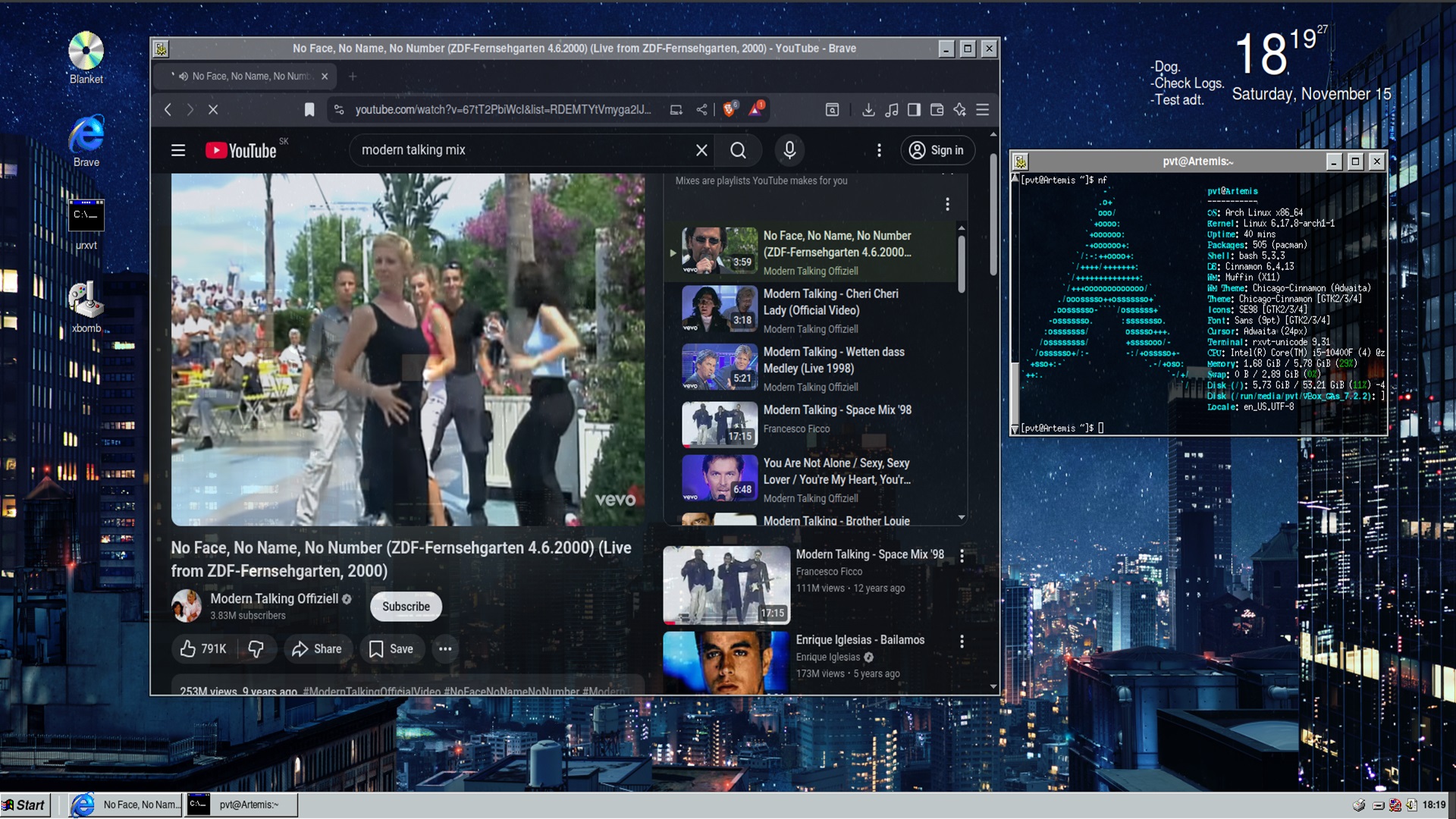Open Brave main hamburger menu
The image size is (1456, 819).
pyautogui.click(x=983, y=110)
